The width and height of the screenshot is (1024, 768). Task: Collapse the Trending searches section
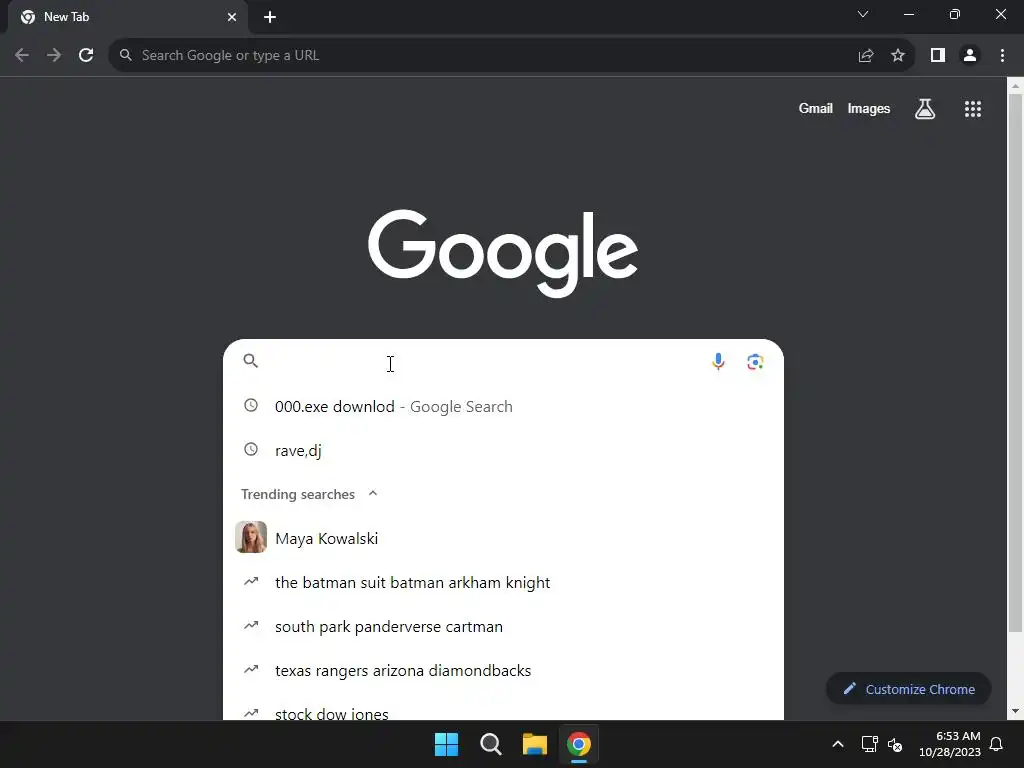pos(373,494)
